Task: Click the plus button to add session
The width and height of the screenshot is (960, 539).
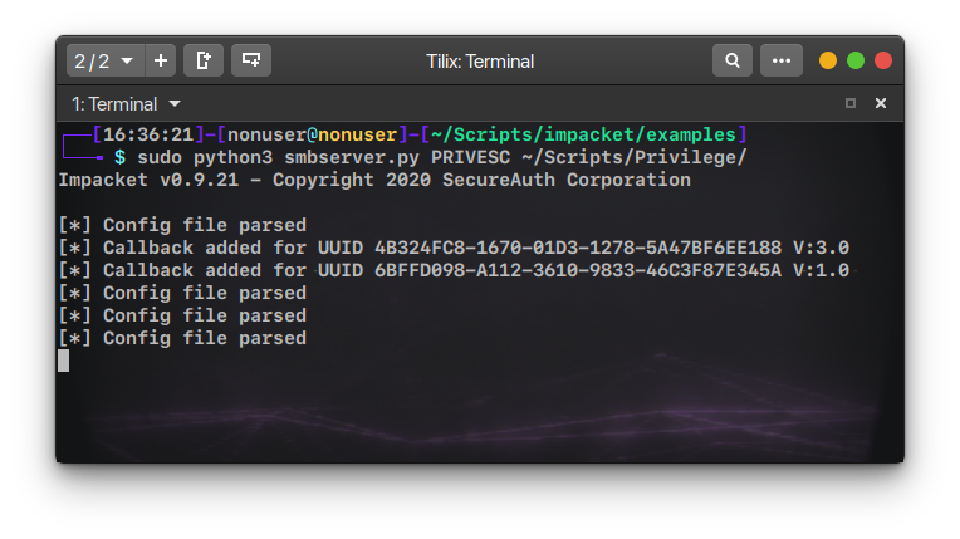Action: (160, 61)
